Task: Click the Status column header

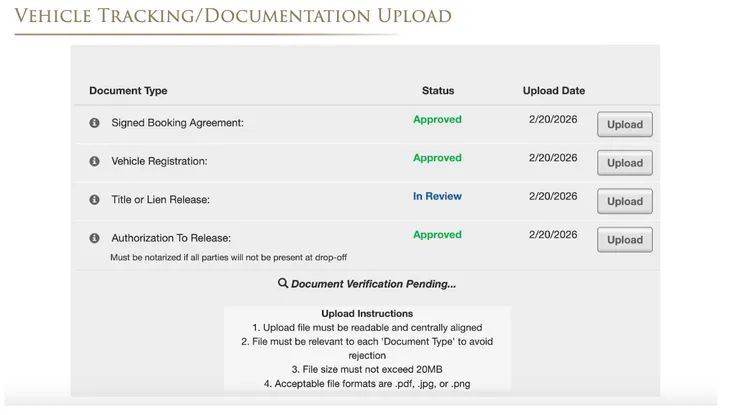Action: [x=438, y=91]
